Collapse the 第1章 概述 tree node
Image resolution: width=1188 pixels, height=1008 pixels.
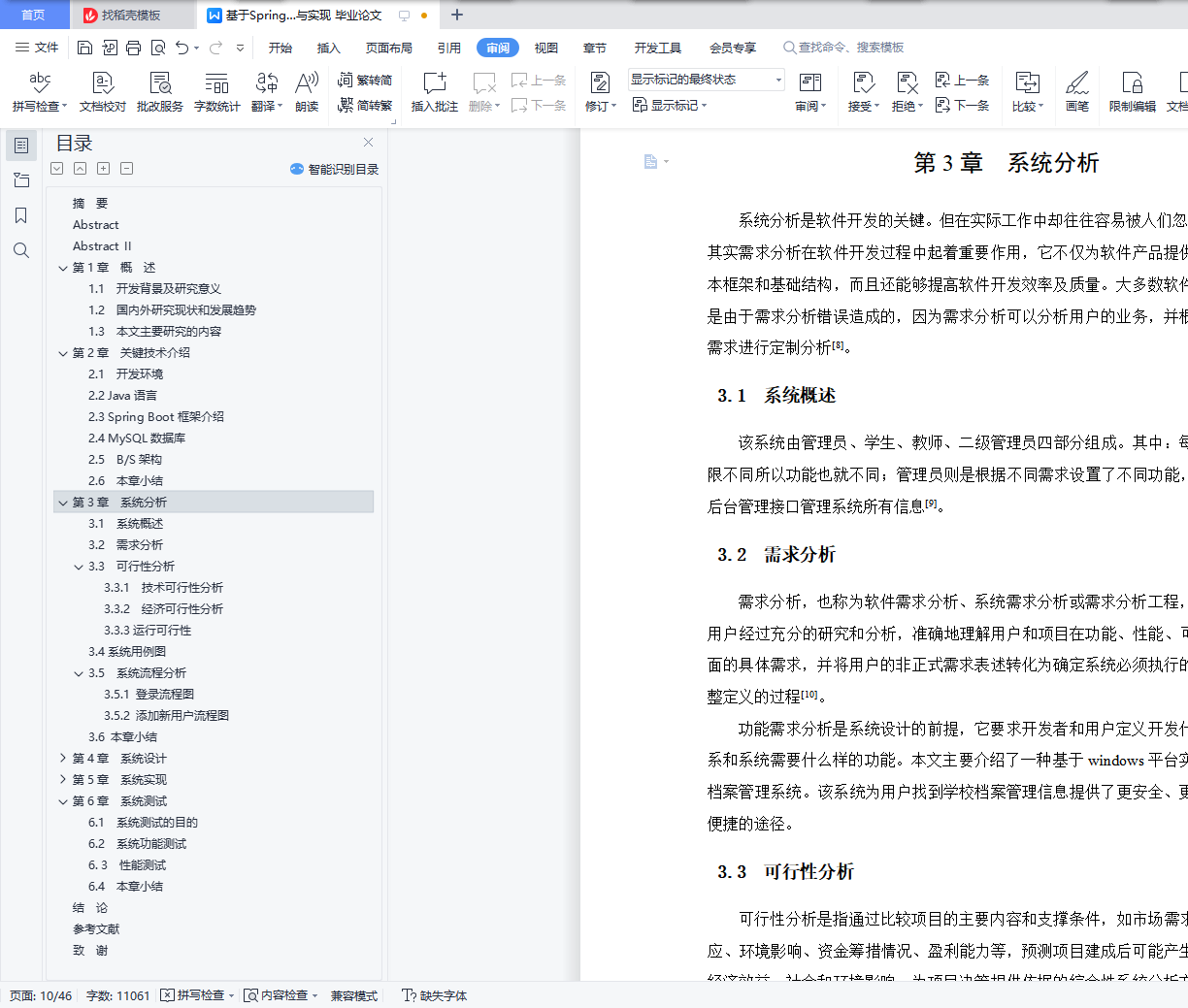[63, 268]
